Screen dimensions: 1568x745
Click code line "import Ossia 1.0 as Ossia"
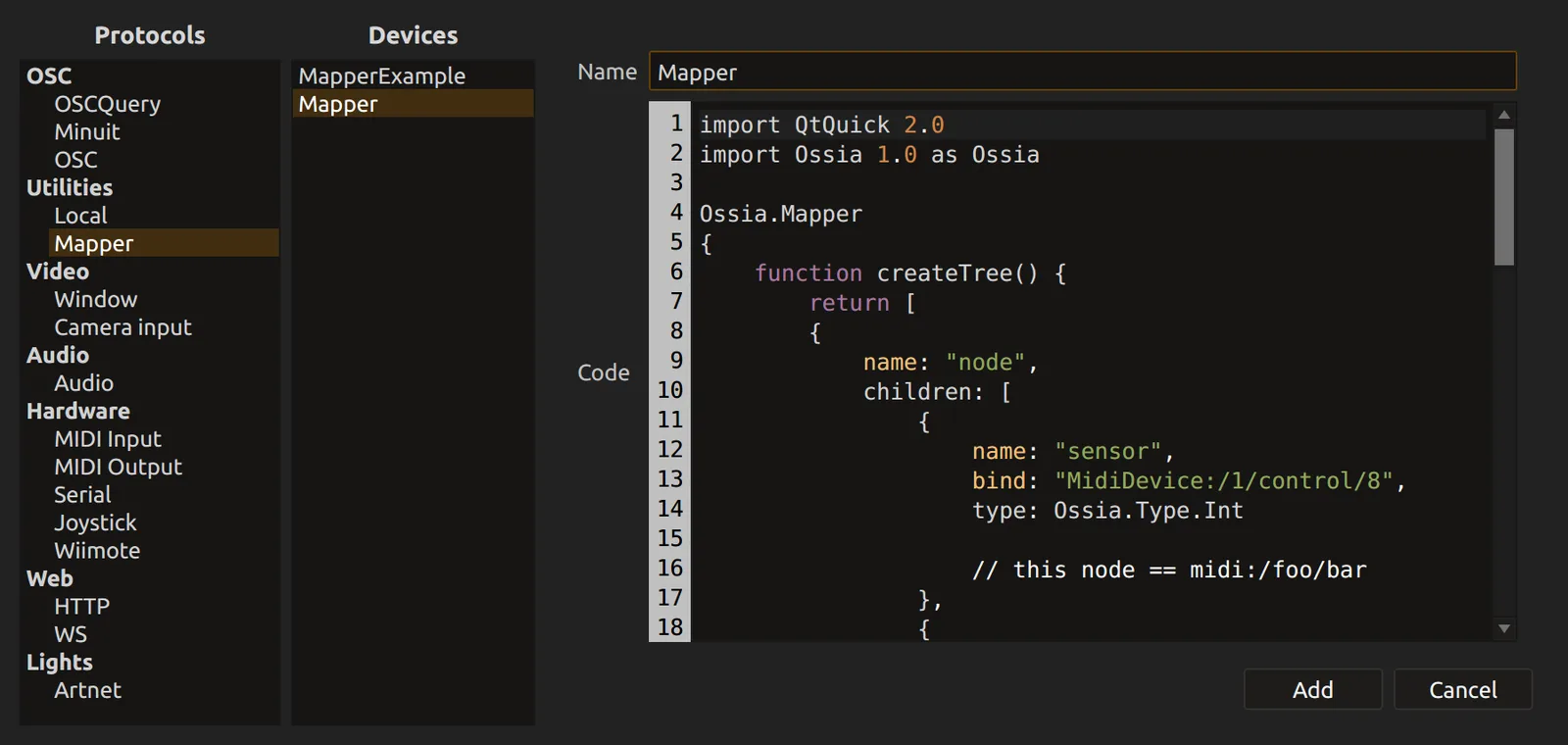click(869, 154)
